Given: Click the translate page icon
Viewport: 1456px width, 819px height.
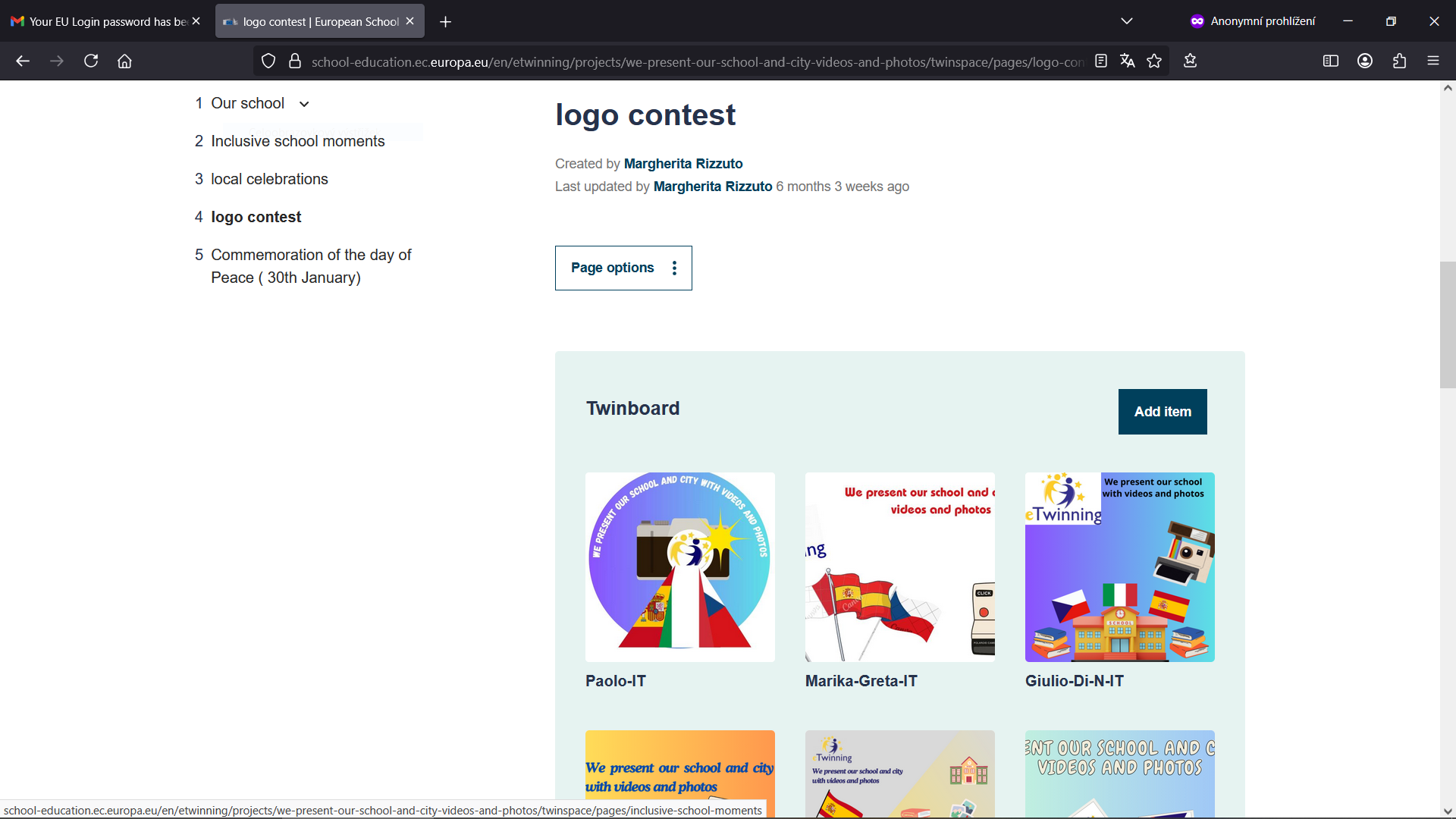Looking at the screenshot, I should 1128,61.
